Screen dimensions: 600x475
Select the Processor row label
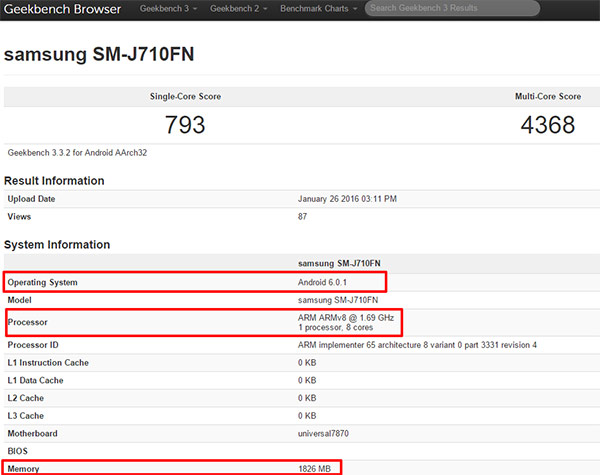point(28,322)
